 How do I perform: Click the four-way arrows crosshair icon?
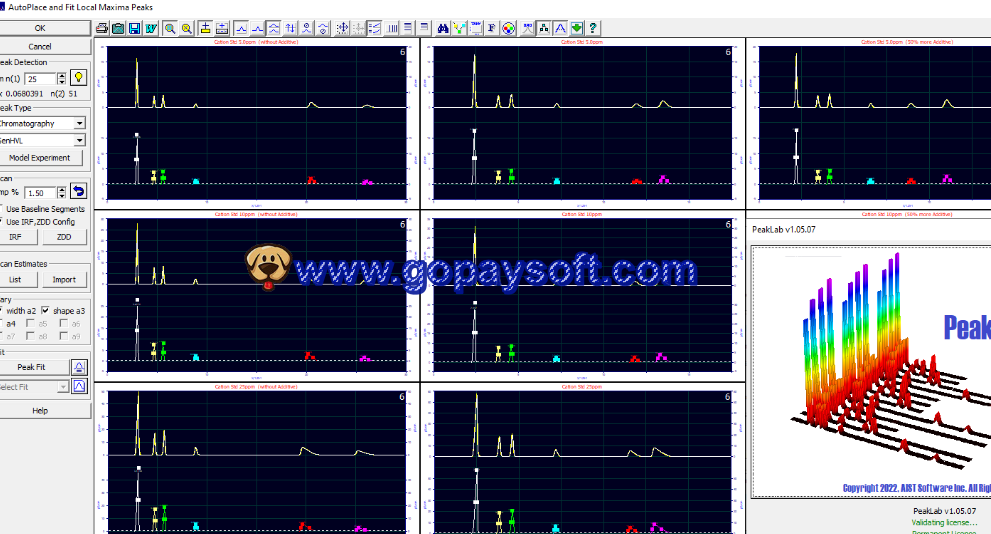(x=342, y=28)
